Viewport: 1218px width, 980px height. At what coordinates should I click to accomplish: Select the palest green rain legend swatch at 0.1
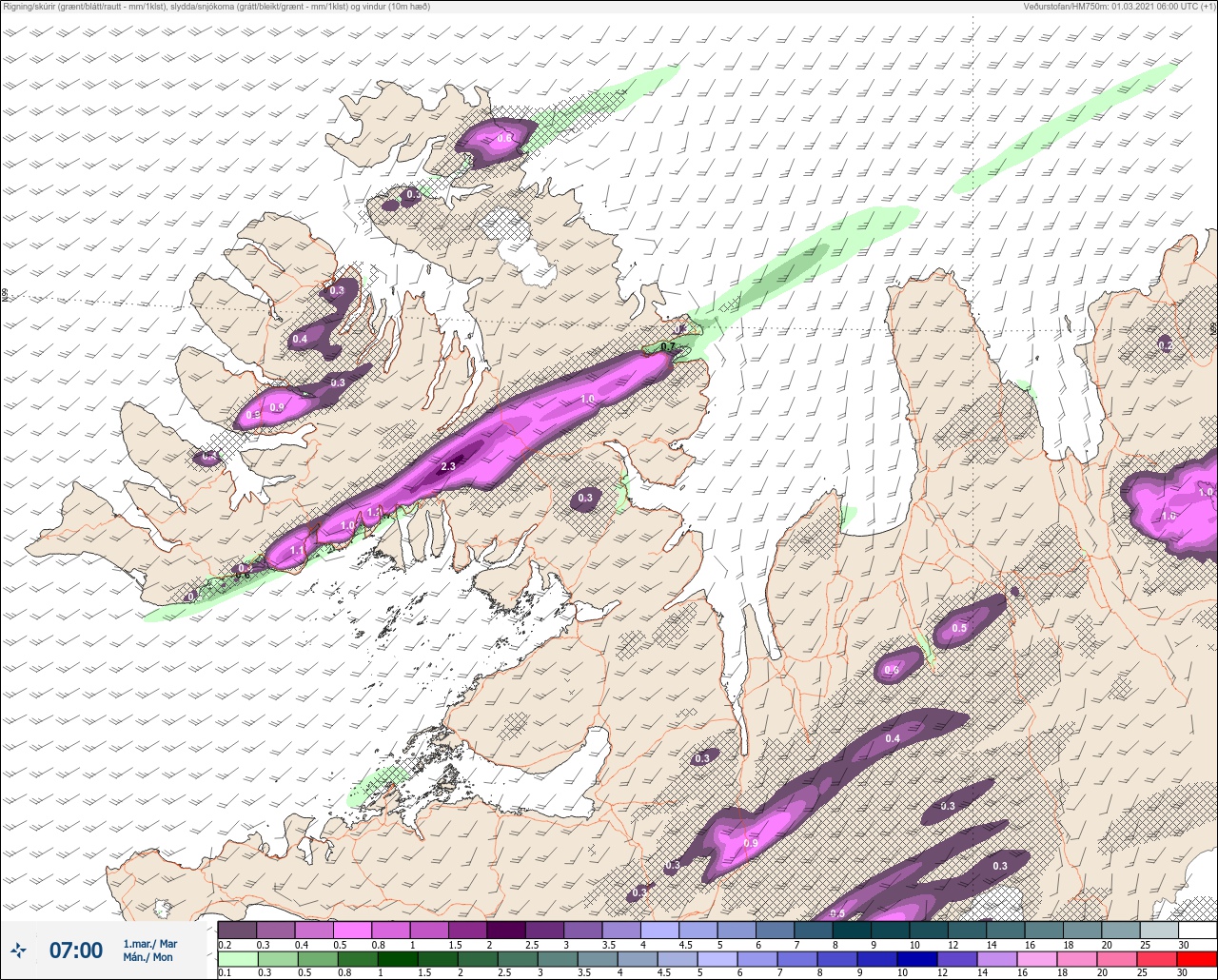point(237,957)
